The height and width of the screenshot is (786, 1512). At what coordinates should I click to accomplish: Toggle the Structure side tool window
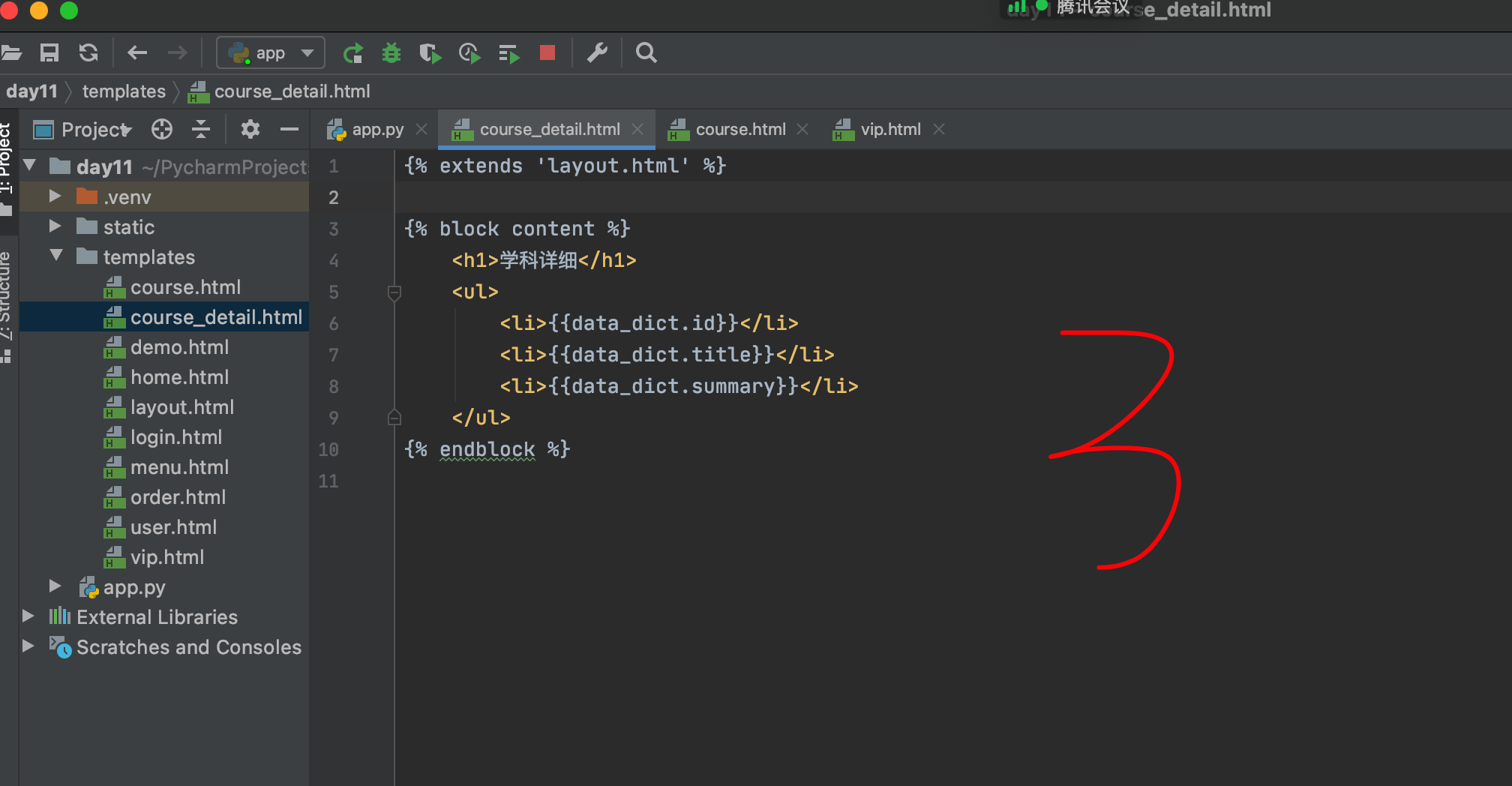tap(6, 307)
